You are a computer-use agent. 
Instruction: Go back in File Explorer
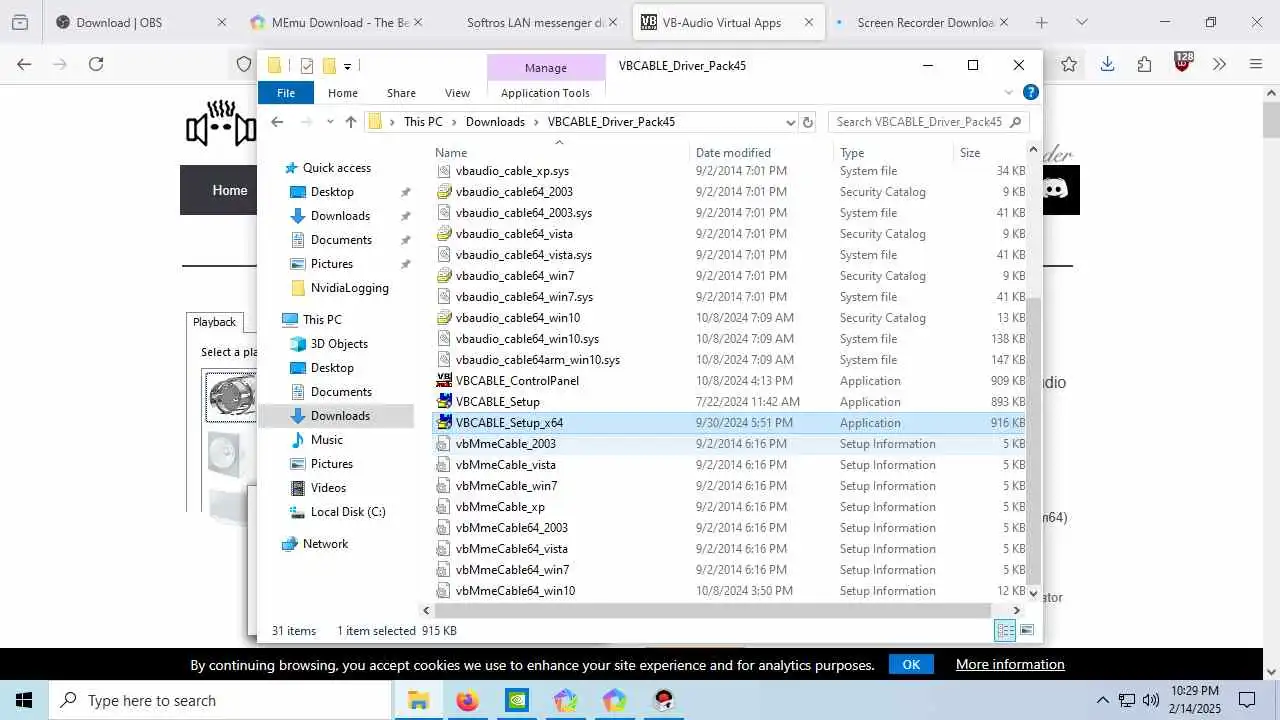[277, 122]
